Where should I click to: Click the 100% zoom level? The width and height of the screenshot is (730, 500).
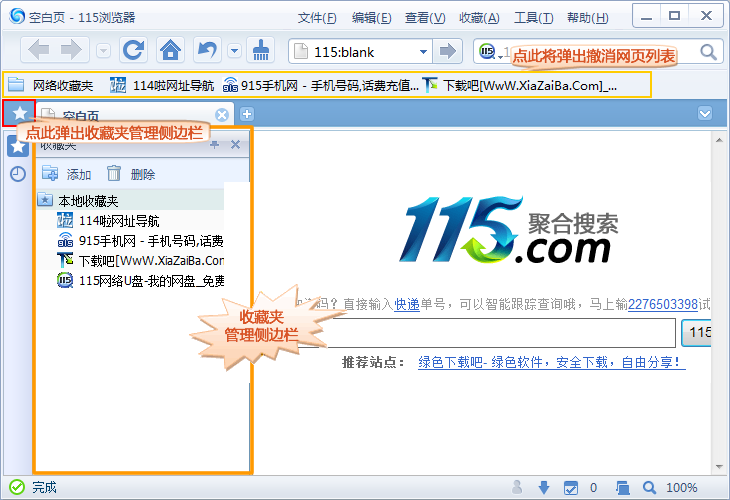pos(682,487)
